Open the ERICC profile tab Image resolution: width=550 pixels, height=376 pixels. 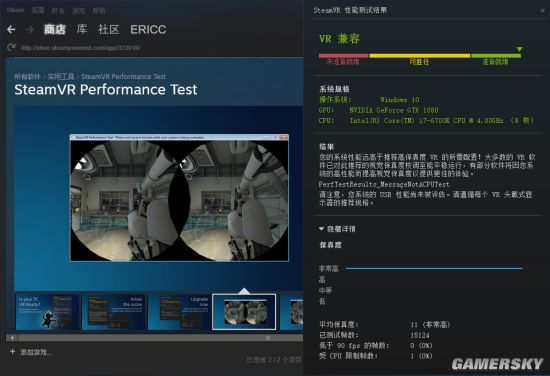click(148, 29)
